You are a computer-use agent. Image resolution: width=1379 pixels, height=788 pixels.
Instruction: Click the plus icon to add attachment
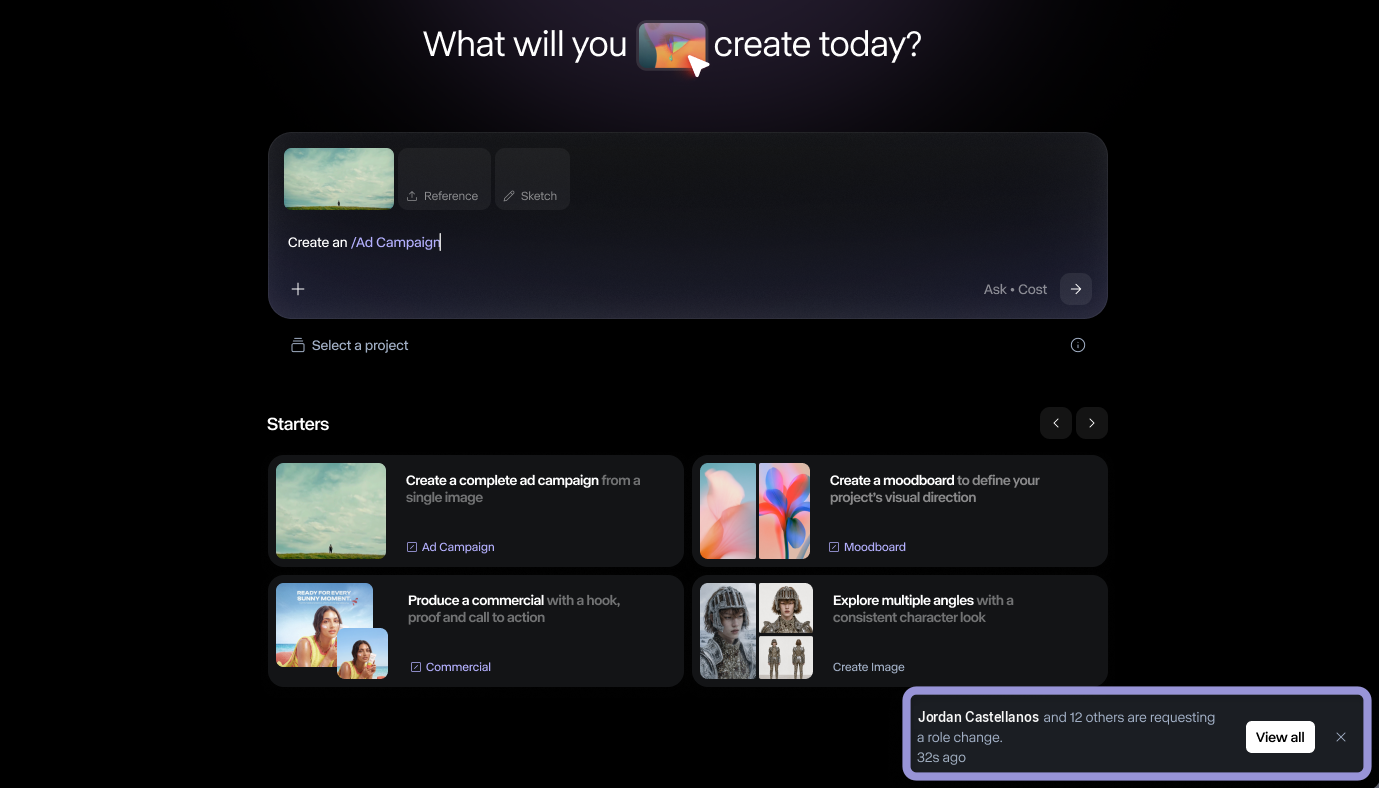[298, 289]
